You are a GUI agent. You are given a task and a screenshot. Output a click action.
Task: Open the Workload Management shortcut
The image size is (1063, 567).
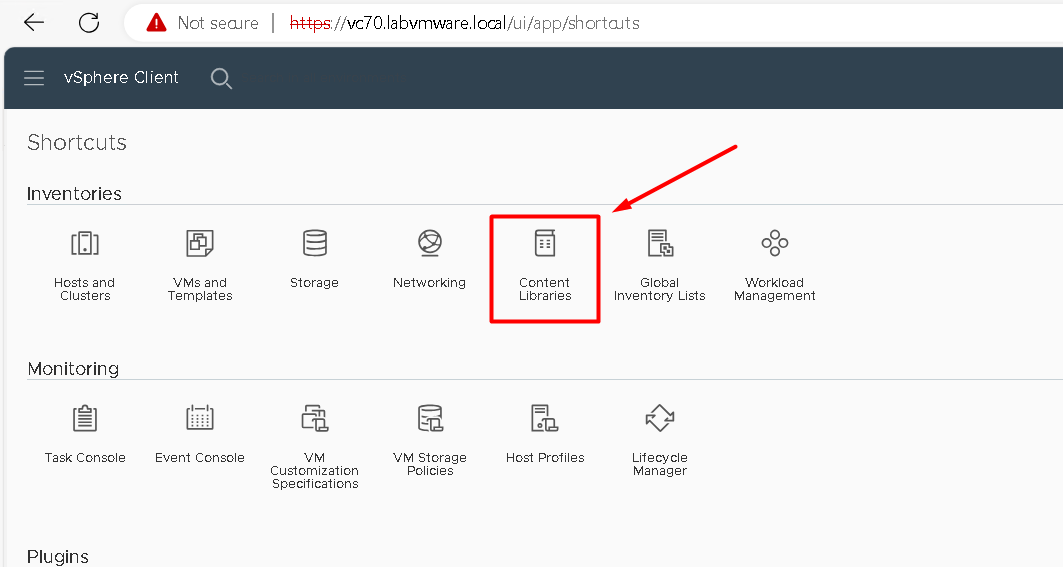point(774,266)
